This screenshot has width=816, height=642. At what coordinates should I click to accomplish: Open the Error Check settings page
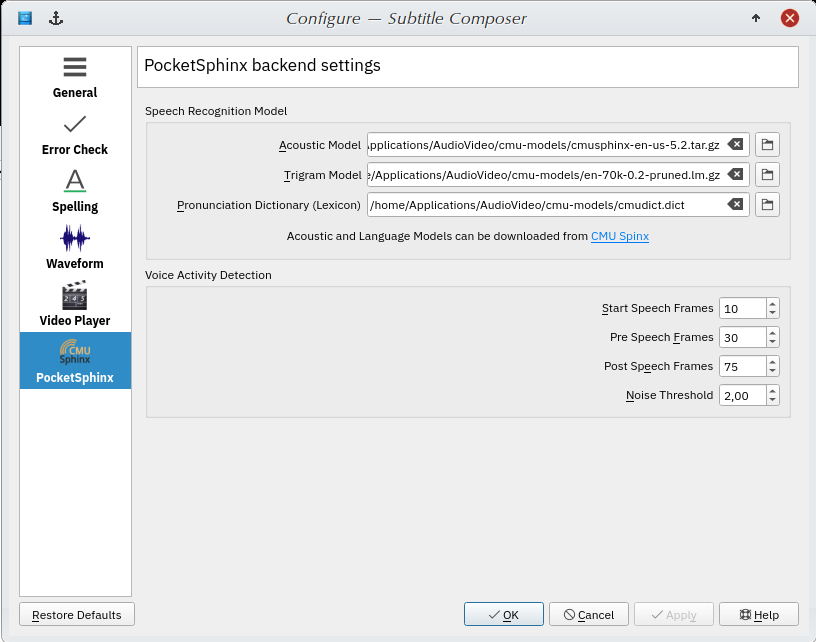coord(75,134)
